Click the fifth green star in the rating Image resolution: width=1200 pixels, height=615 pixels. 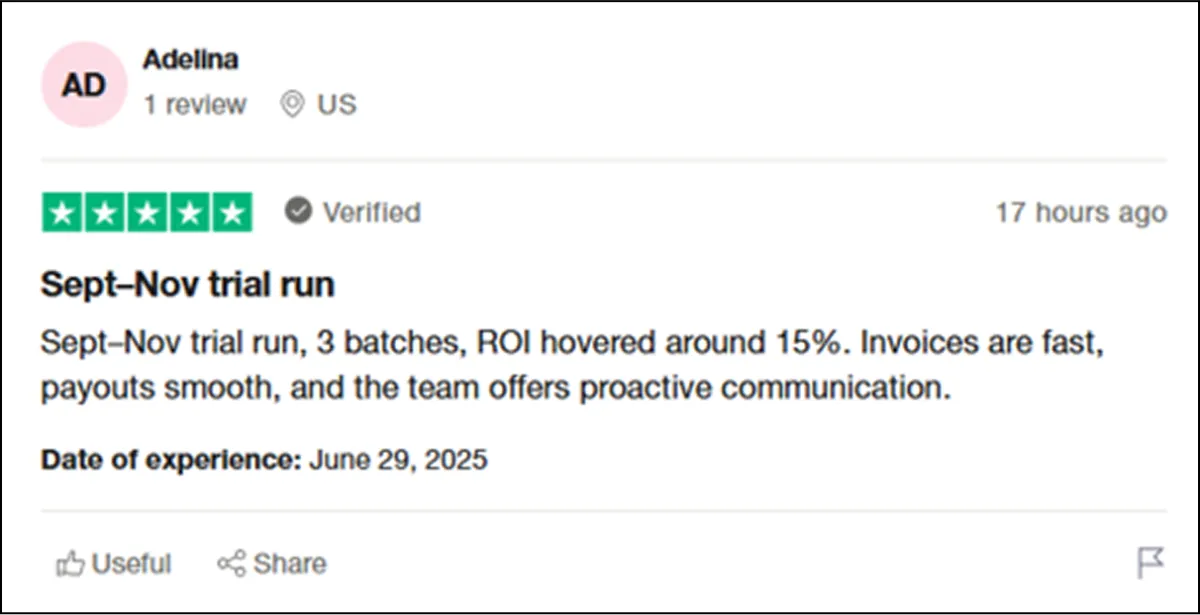tap(232, 212)
